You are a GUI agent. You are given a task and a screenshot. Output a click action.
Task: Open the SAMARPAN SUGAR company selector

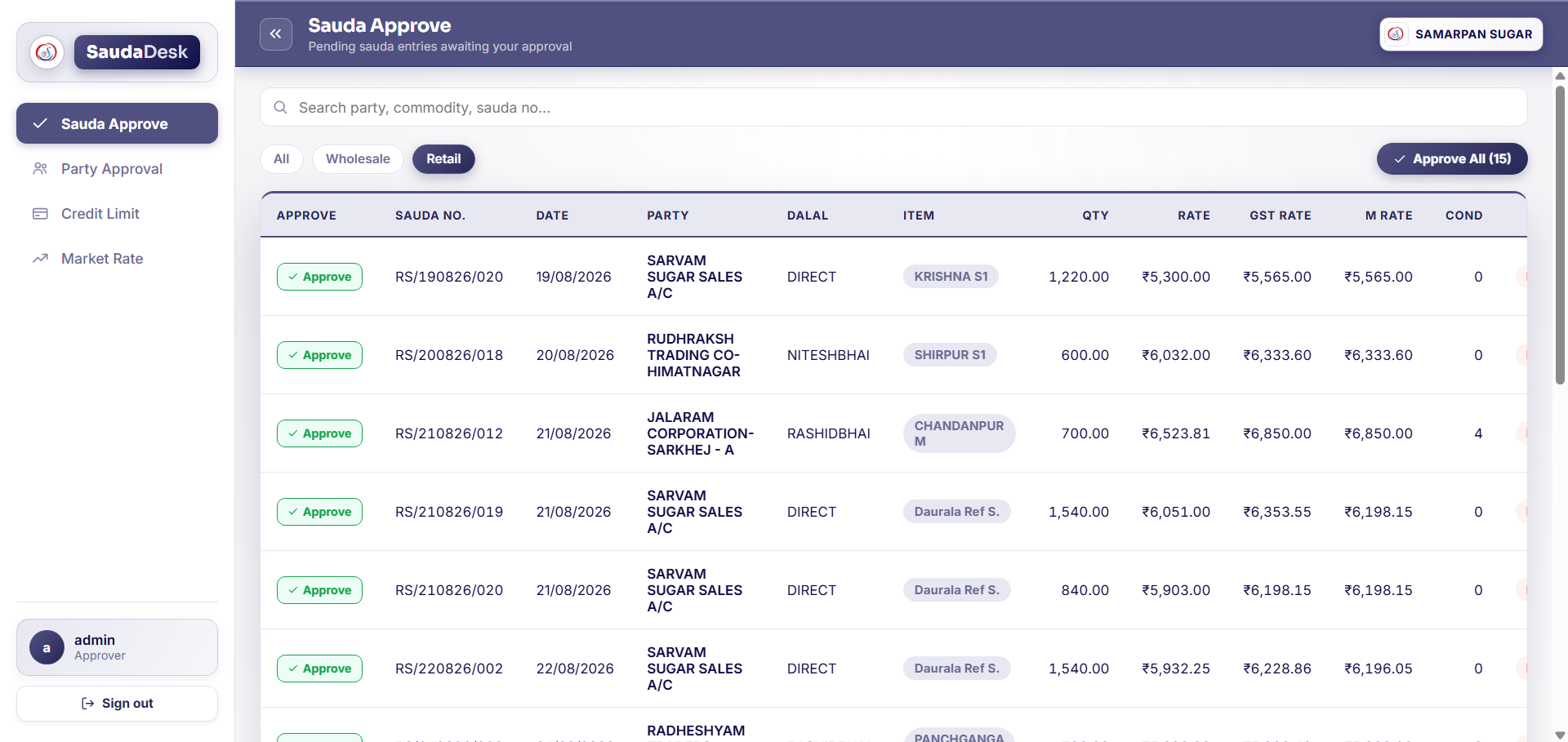[x=1461, y=34]
